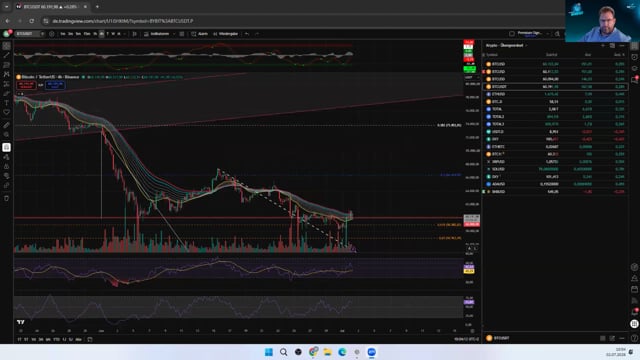Click the current price label on price axis
This screenshot has width=640, height=360.
point(471,218)
